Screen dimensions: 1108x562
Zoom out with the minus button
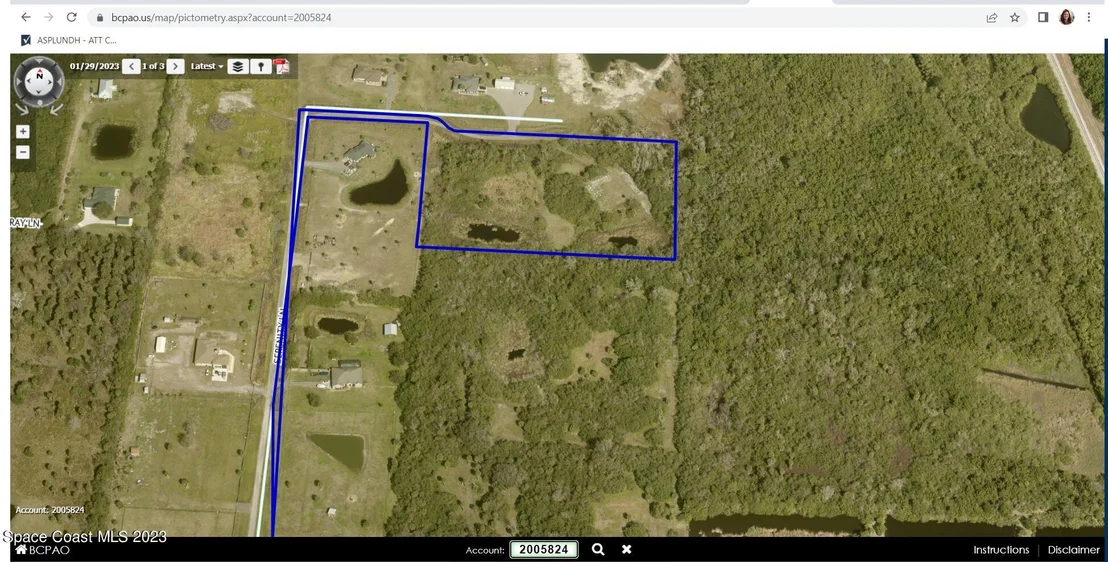[x=23, y=152]
